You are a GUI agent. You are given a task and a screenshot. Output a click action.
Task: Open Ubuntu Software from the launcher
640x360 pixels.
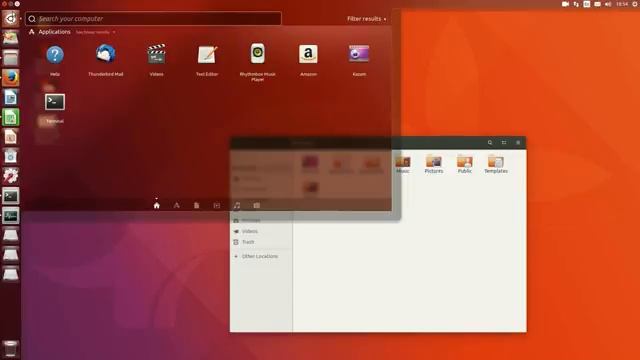click(x=10, y=156)
